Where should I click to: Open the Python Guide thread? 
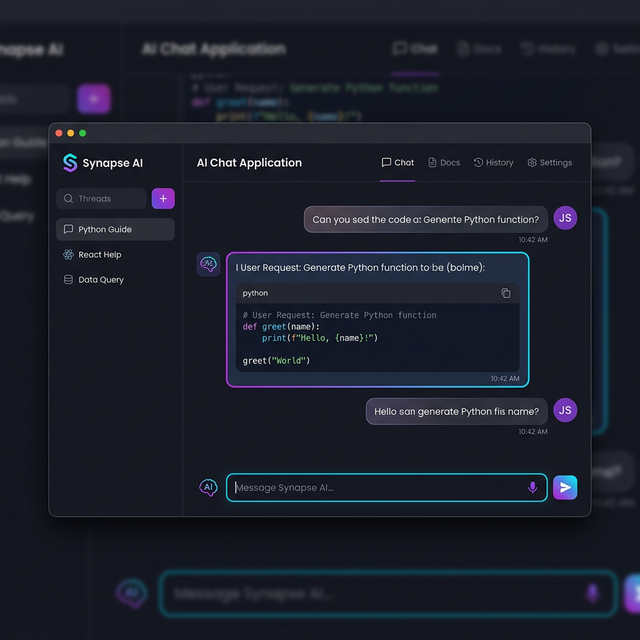click(x=115, y=229)
